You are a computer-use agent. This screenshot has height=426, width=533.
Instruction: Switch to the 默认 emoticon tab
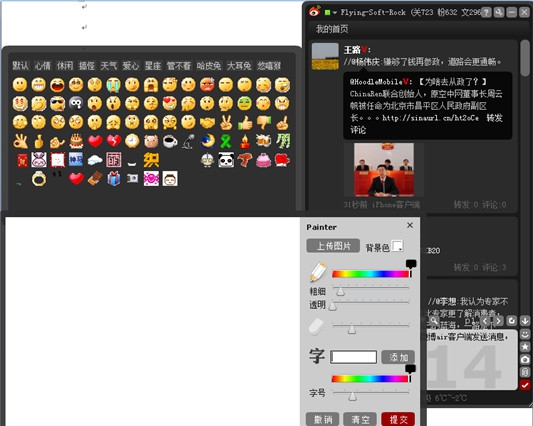20,65
